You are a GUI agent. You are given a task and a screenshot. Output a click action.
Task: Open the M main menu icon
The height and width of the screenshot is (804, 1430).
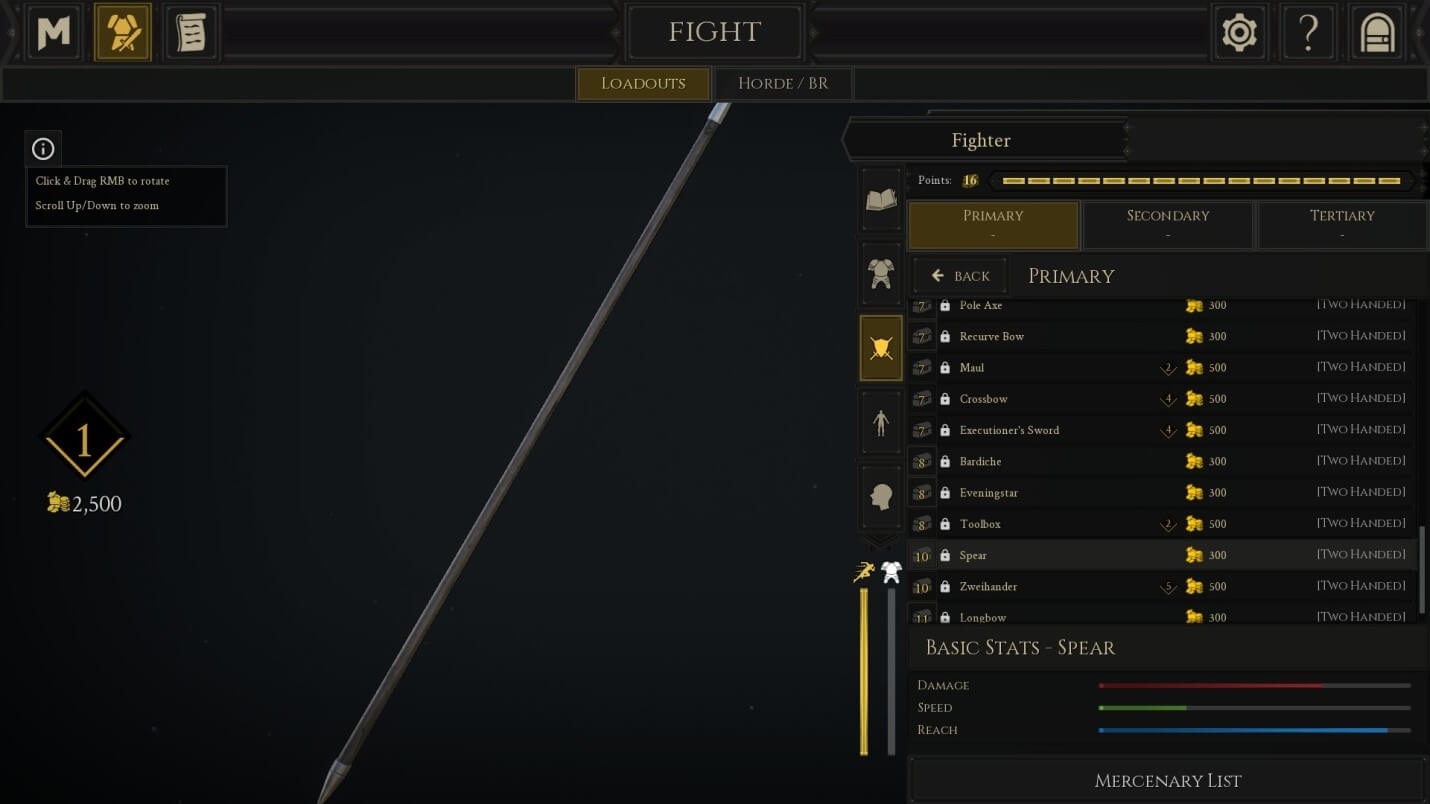53,33
